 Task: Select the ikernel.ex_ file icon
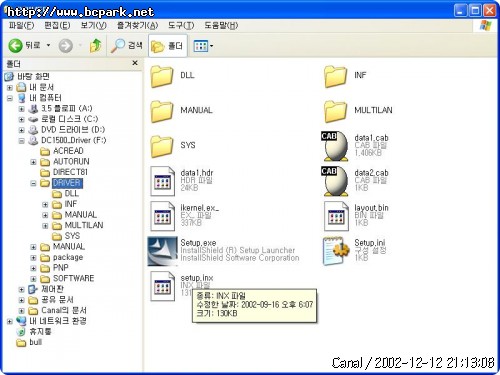point(163,216)
